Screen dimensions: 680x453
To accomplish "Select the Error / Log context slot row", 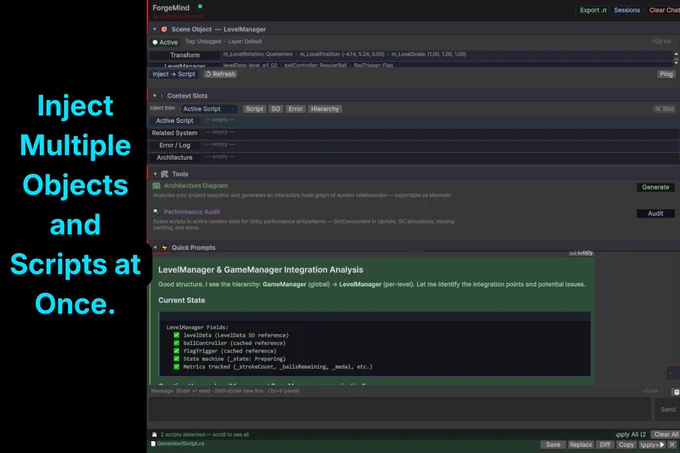I will tap(414, 145).
